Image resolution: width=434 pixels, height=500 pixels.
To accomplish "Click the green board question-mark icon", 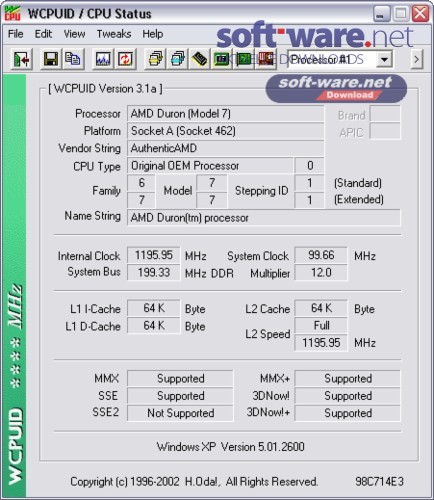I will [x=243, y=59].
